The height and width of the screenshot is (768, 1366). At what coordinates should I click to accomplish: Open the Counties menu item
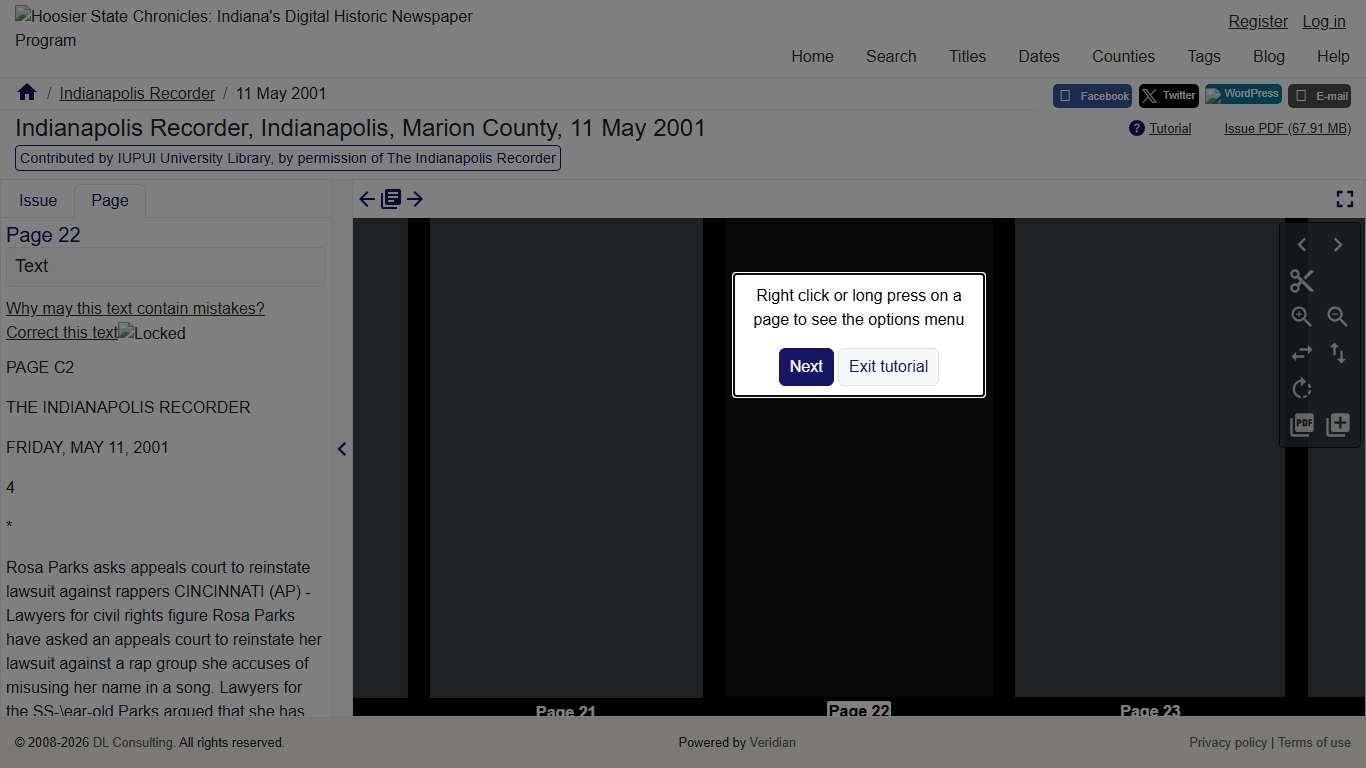pos(1123,56)
